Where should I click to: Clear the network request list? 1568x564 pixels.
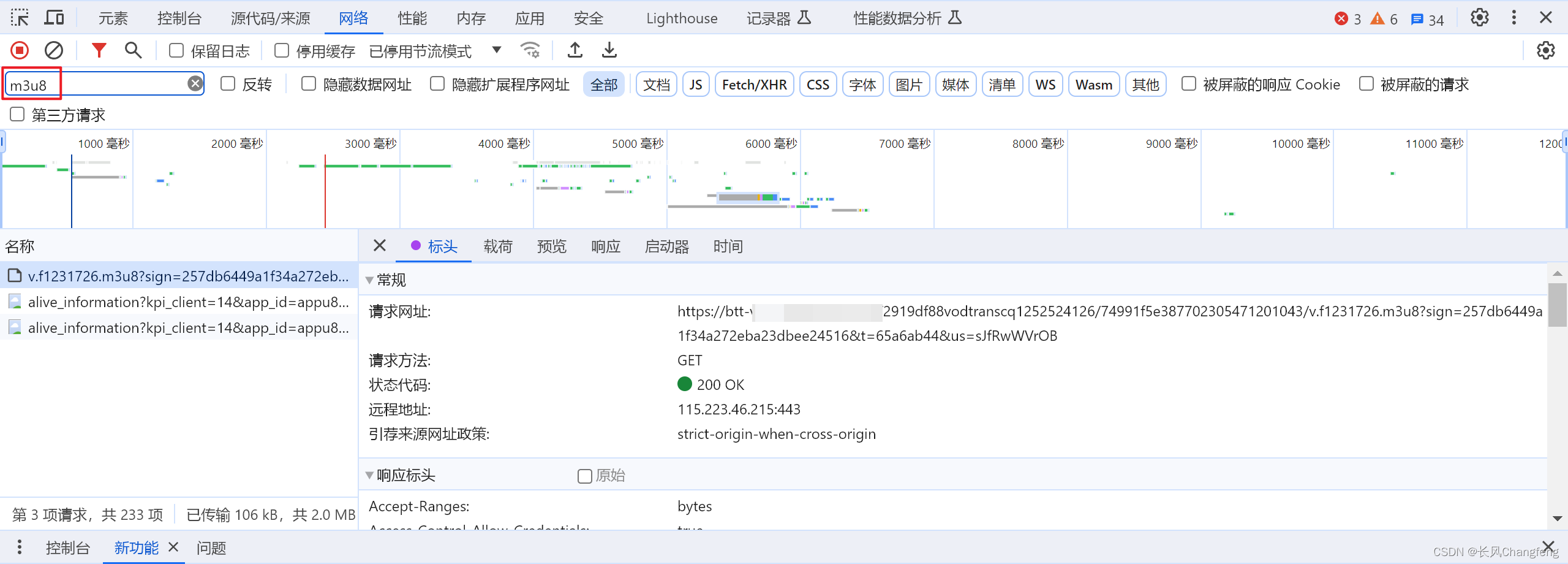pyautogui.click(x=55, y=50)
